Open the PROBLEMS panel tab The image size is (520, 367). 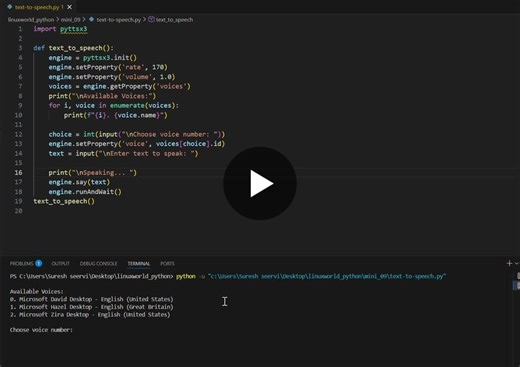click(x=21, y=264)
